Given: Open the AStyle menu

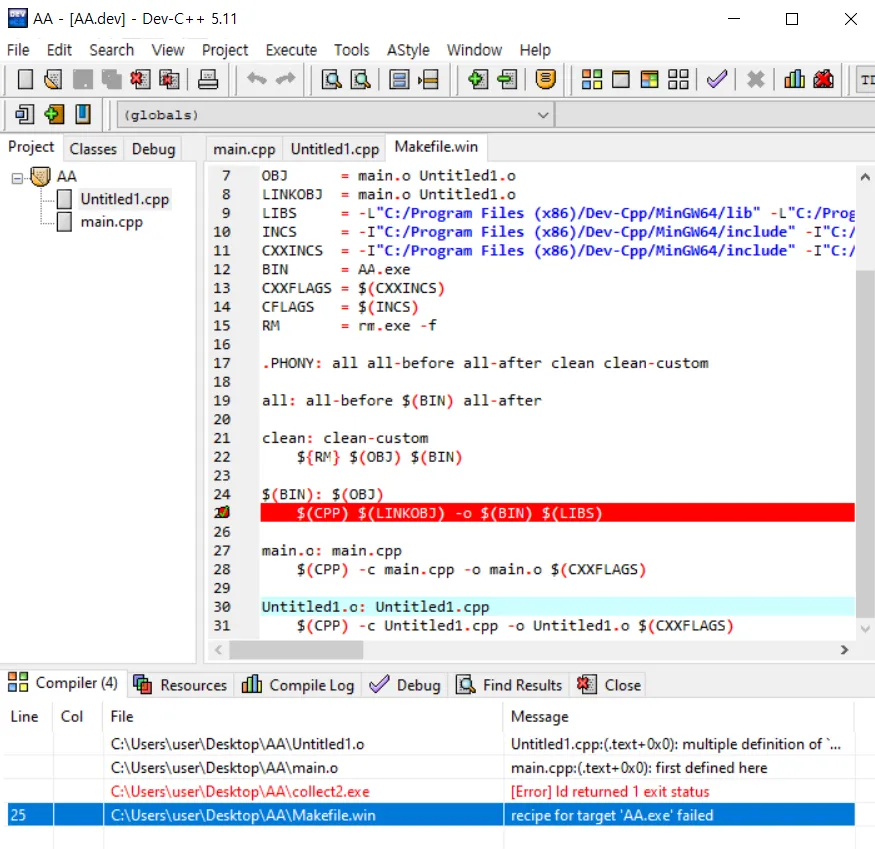Looking at the screenshot, I should [408, 50].
